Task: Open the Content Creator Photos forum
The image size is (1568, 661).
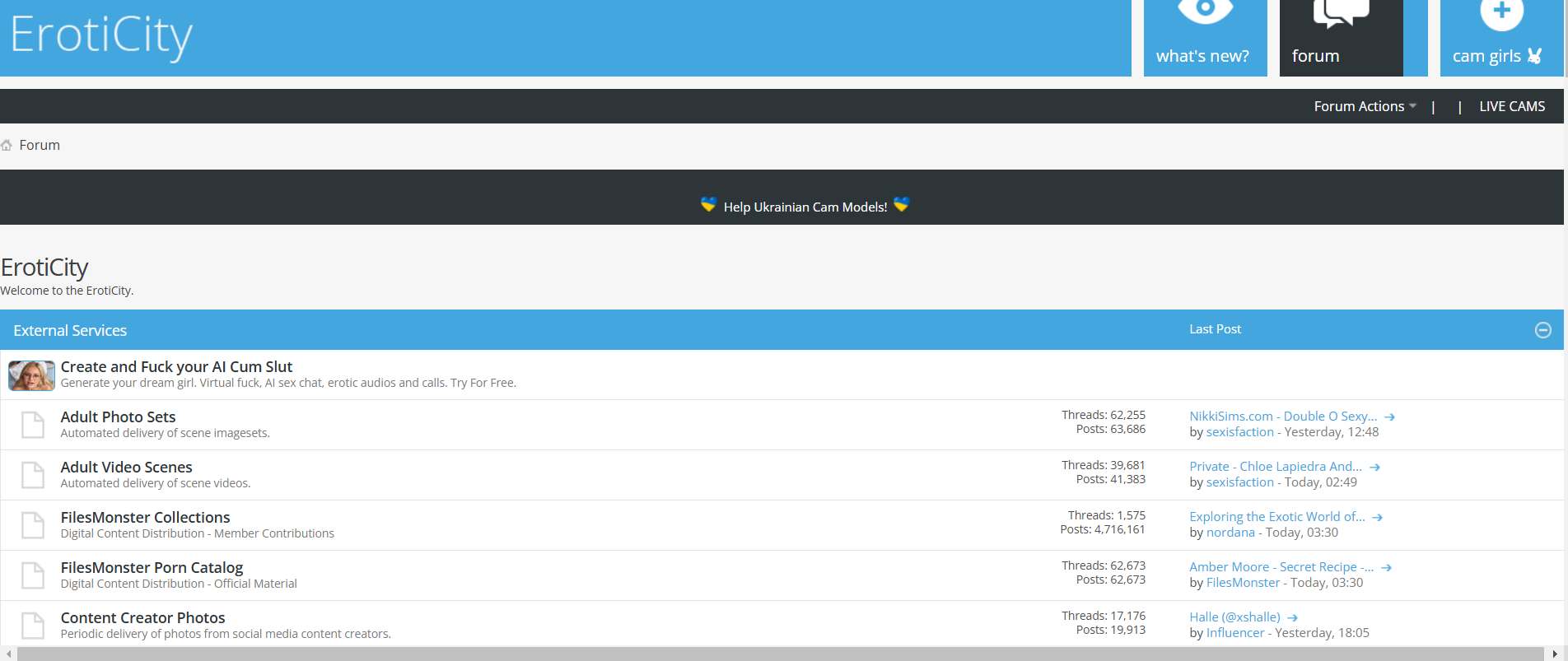Action: point(142,618)
